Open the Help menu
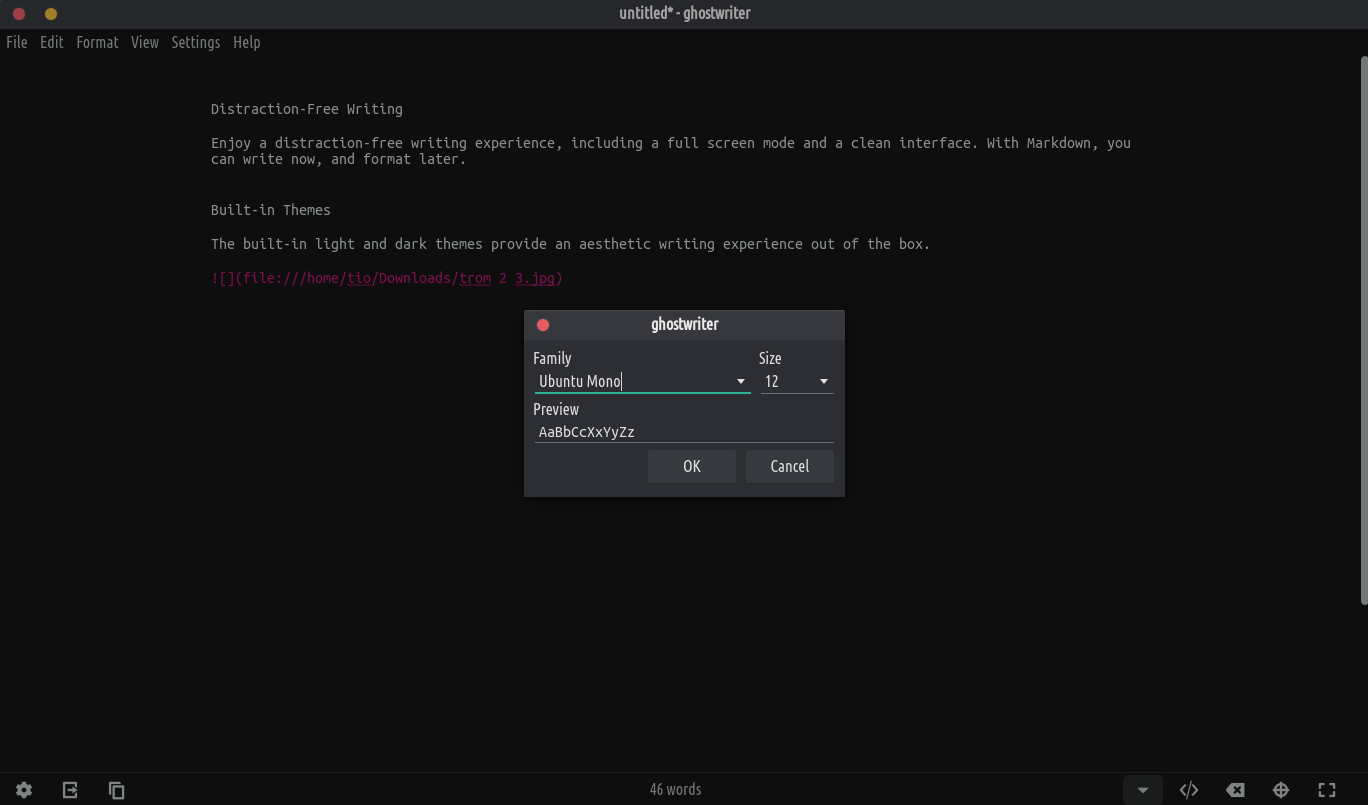This screenshot has width=1368, height=805. click(247, 42)
